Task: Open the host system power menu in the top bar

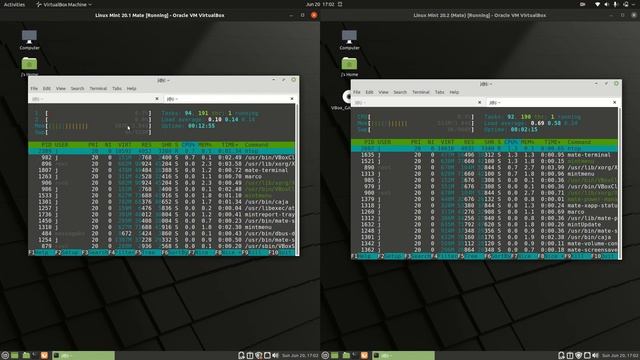Action: [x=634, y=4]
